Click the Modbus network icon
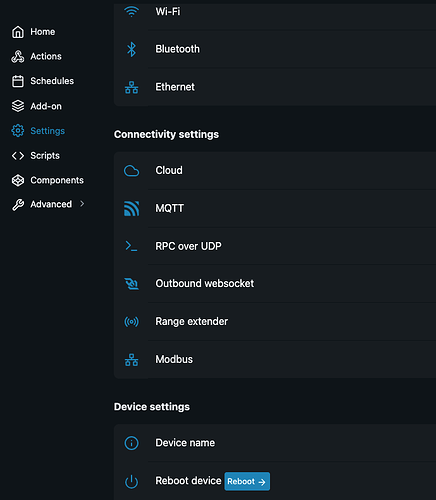436x500 pixels. [x=131, y=360]
